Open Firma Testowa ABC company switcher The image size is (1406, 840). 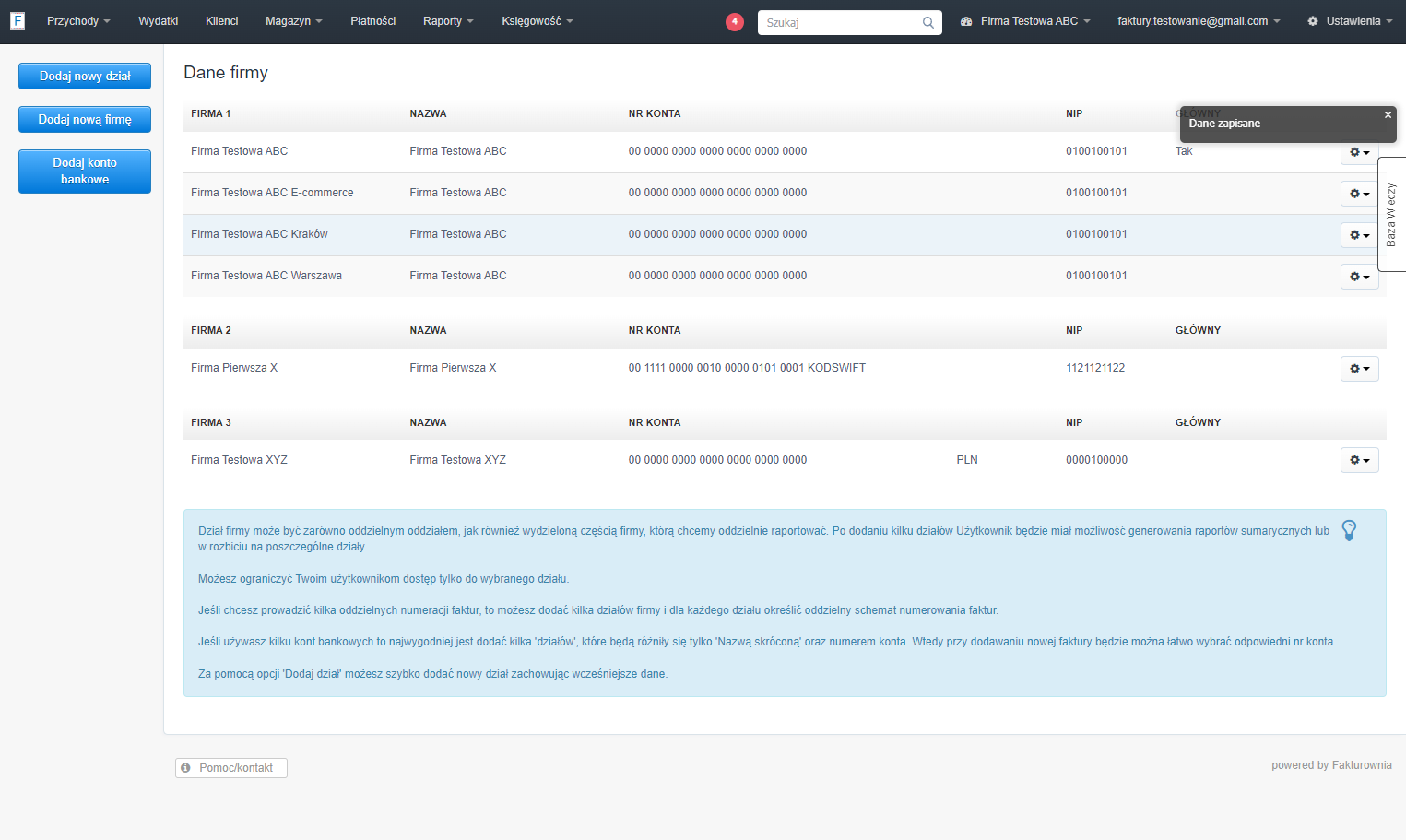(1025, 21)
